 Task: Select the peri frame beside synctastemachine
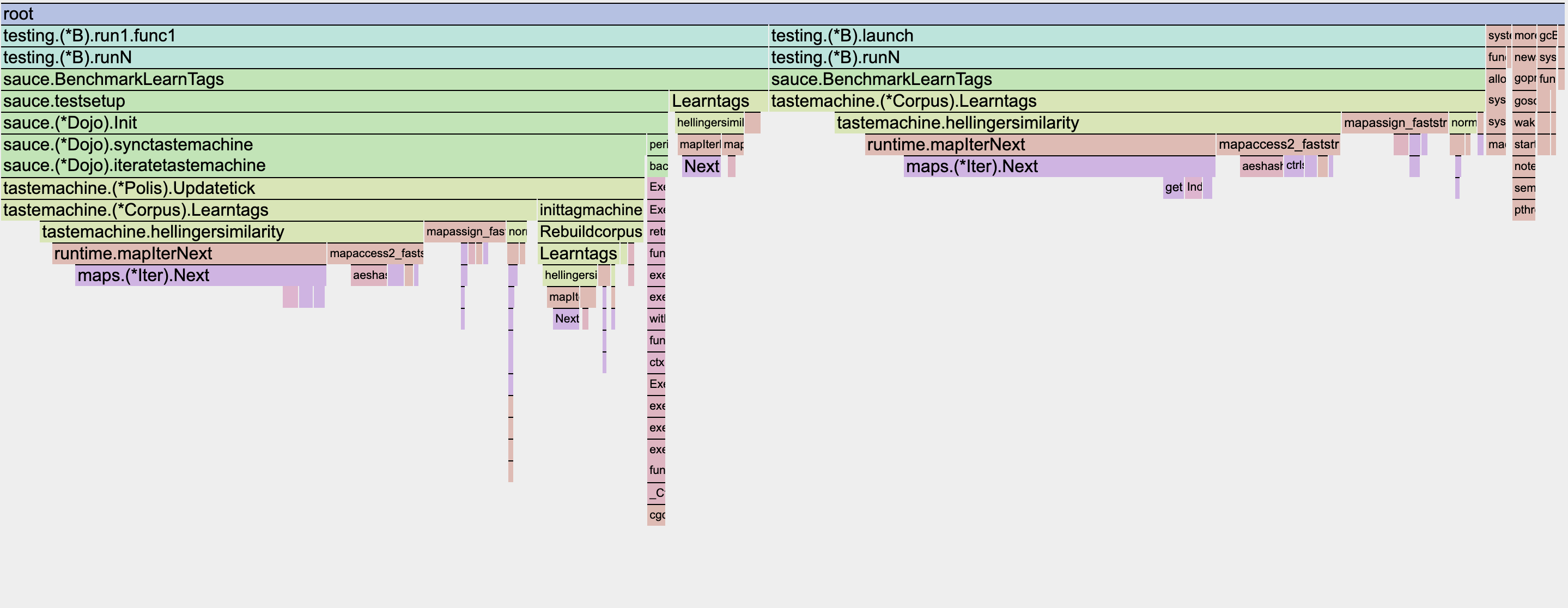(x=658, y=145)
